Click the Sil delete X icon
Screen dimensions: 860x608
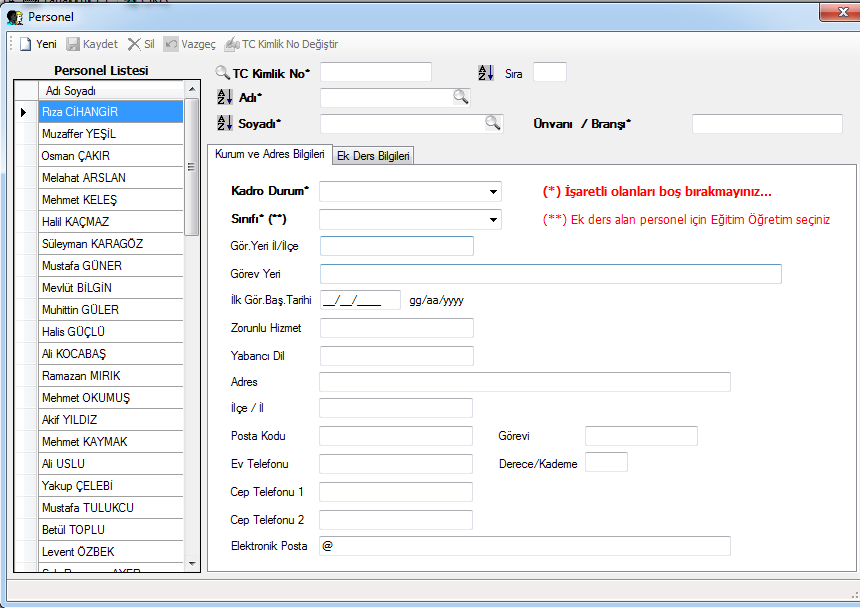tap(134, 44)
